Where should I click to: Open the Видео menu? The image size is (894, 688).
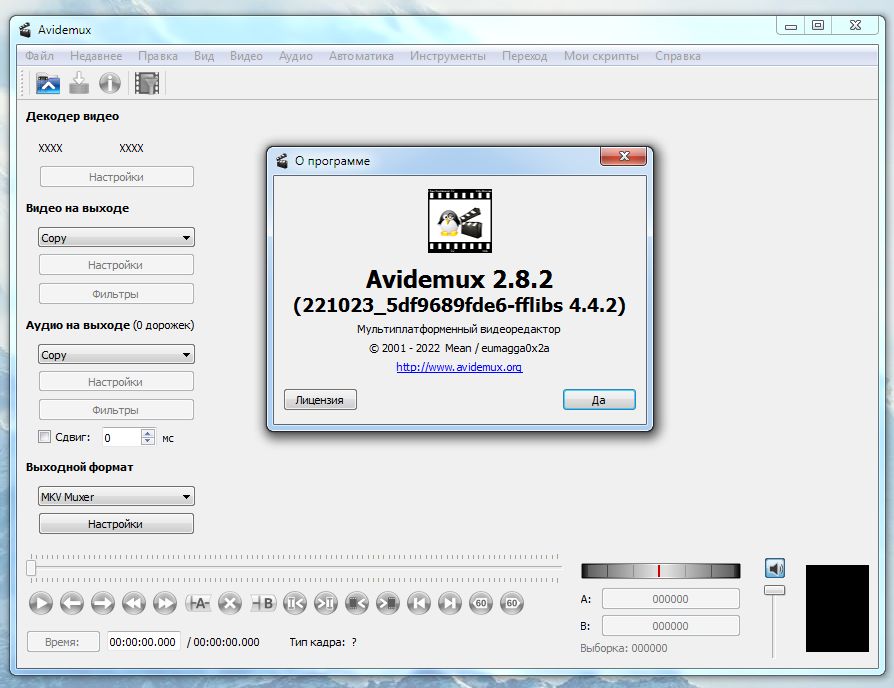[x=246, y=56]
